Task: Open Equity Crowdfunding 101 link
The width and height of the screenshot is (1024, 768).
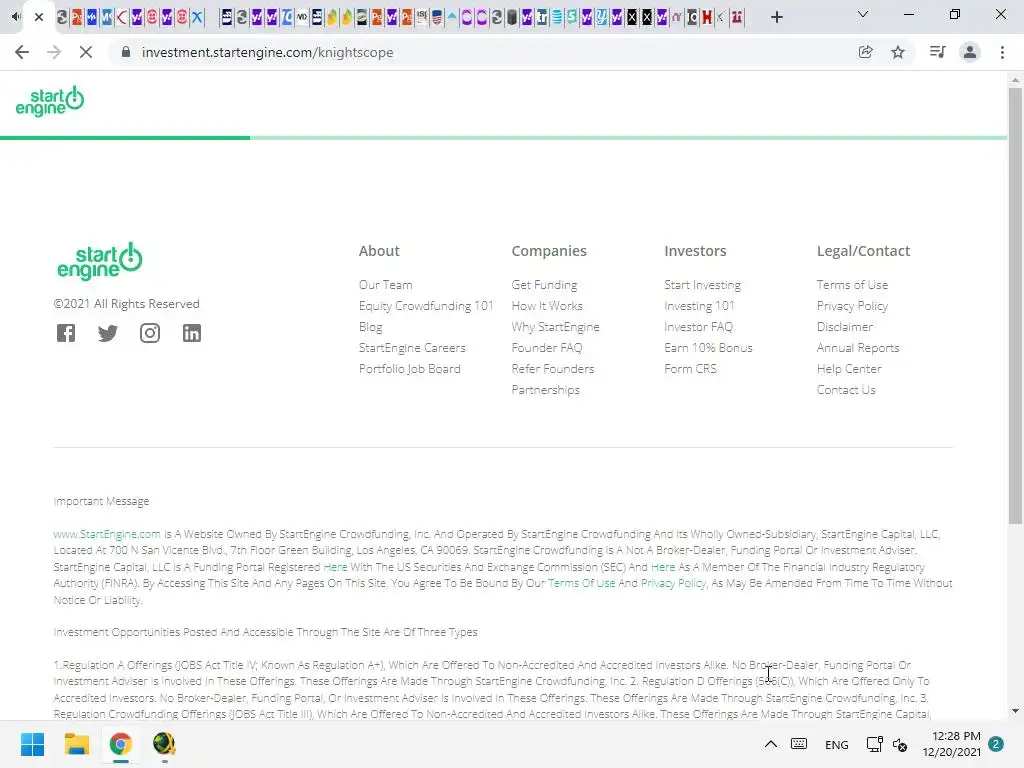Action: tap(426, 306)
